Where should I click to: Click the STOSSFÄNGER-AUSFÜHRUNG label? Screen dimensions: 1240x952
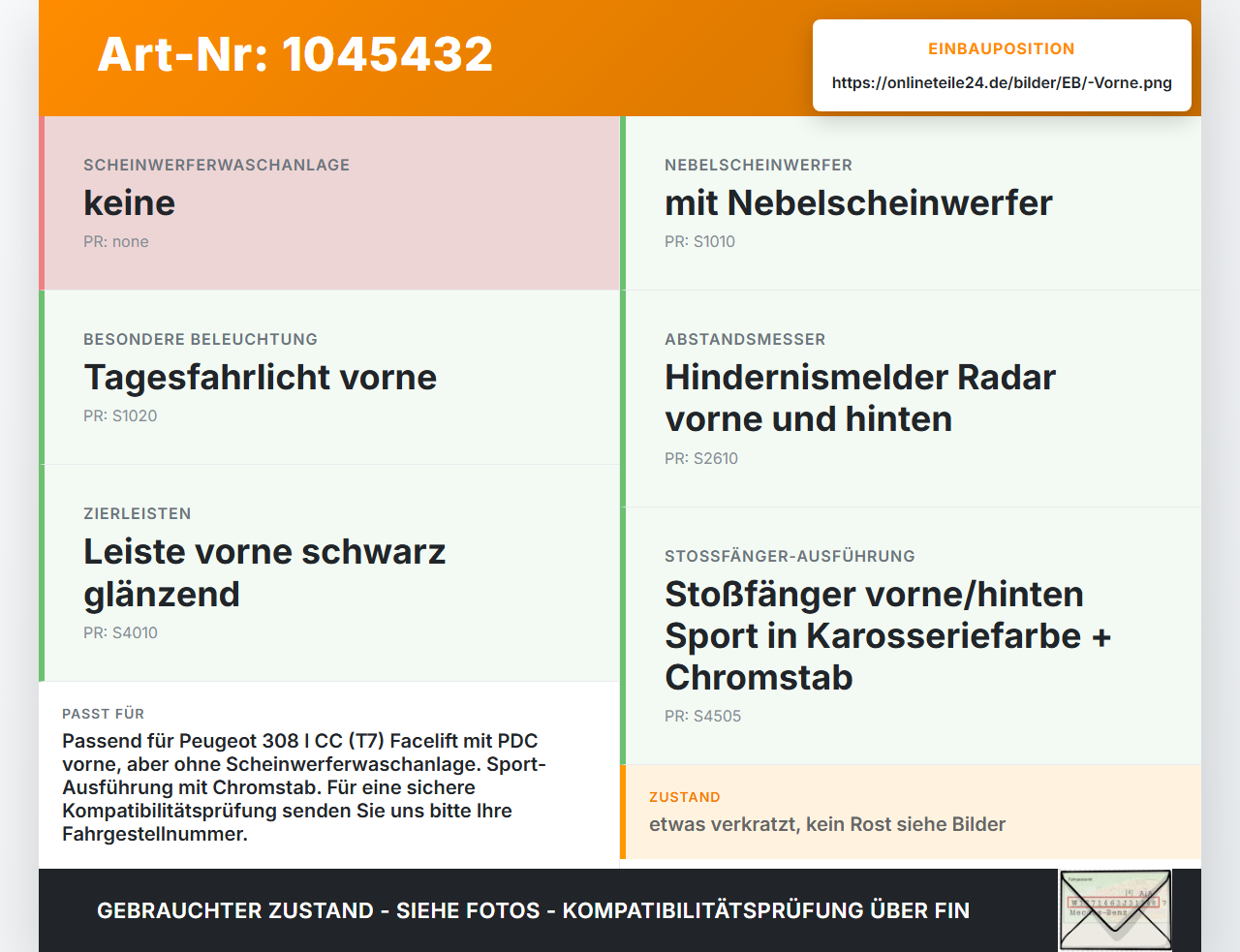(x=790, y=557)
